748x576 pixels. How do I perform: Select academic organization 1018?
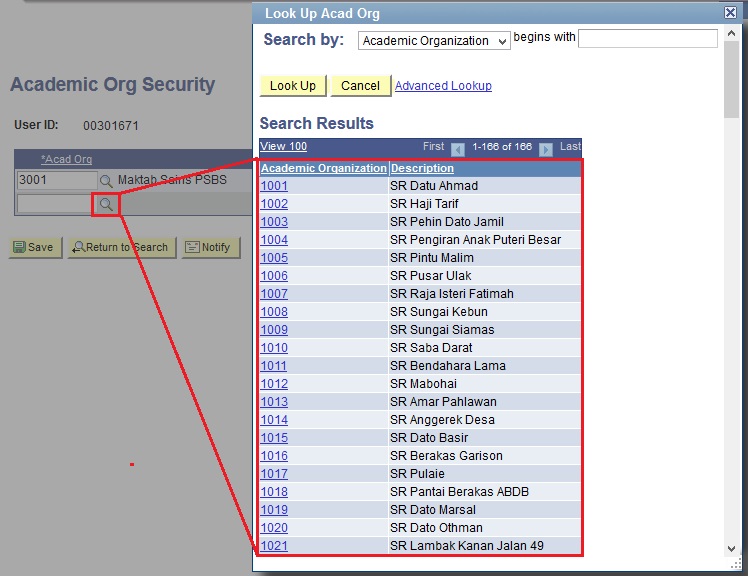tap(274, 492)
